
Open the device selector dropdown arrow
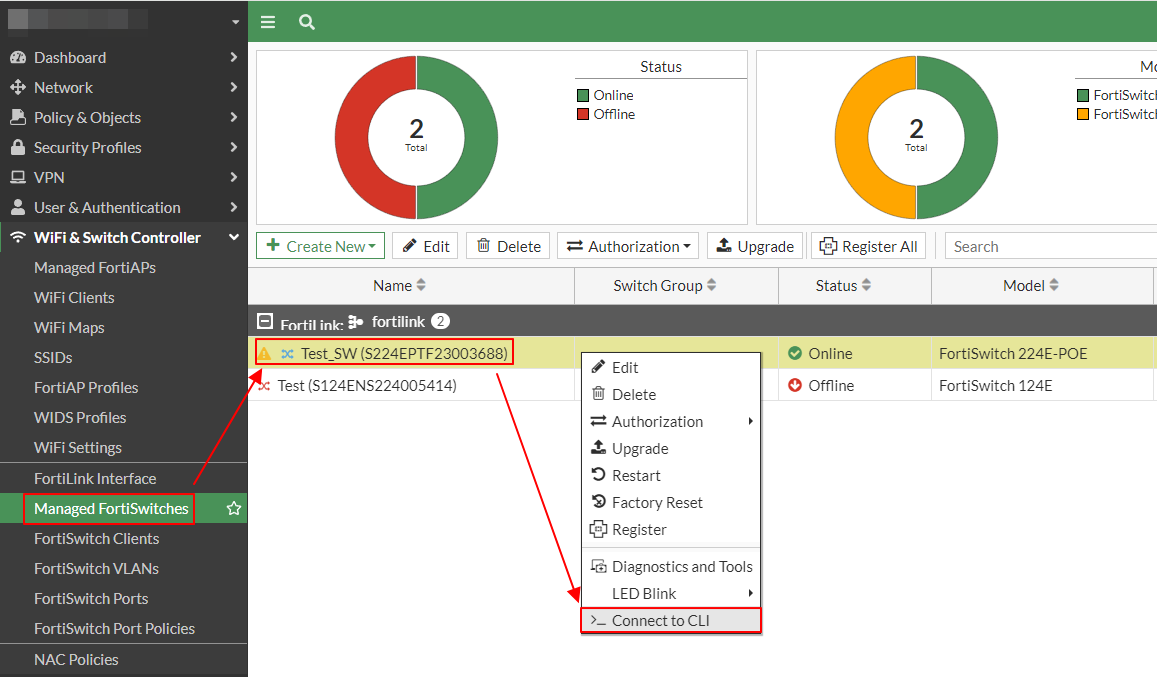[235, 22]
